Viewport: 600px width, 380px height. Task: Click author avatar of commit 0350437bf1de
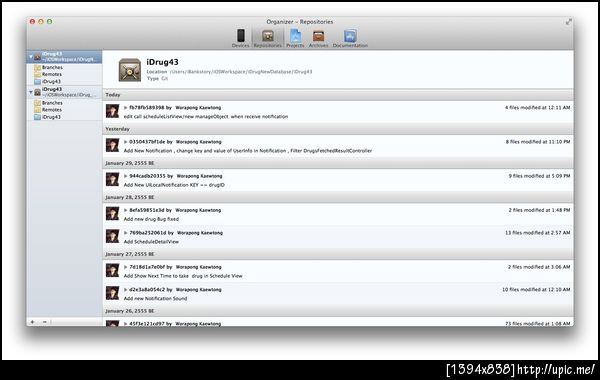pyautogui.click(x=112, y=145)
